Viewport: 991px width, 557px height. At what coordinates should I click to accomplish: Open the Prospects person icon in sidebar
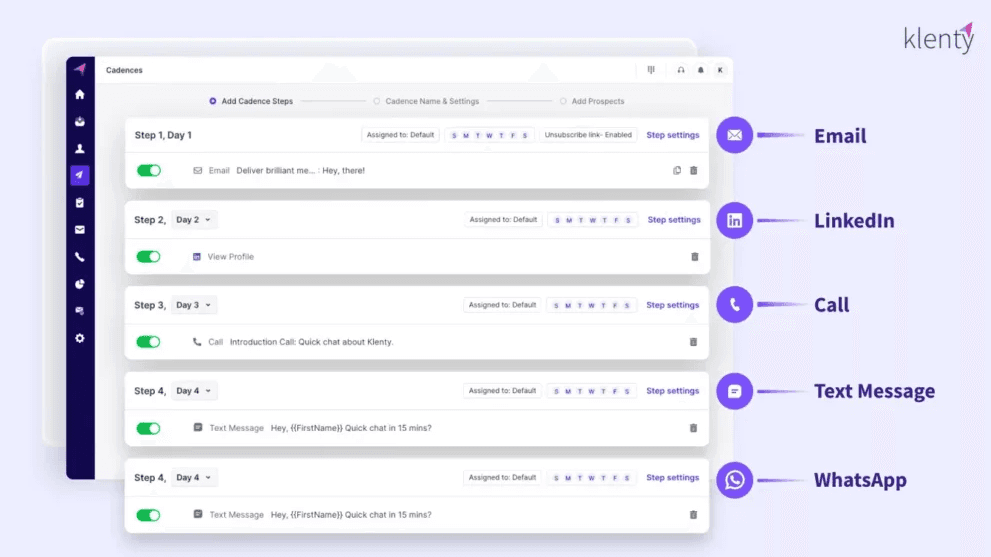[x=80, y=149]
